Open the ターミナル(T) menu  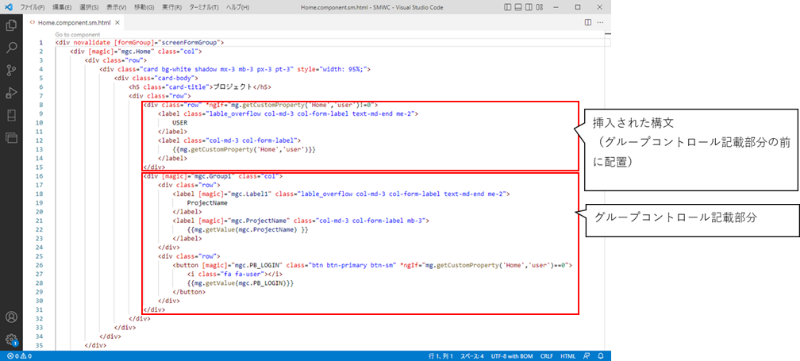coord(204,8)
